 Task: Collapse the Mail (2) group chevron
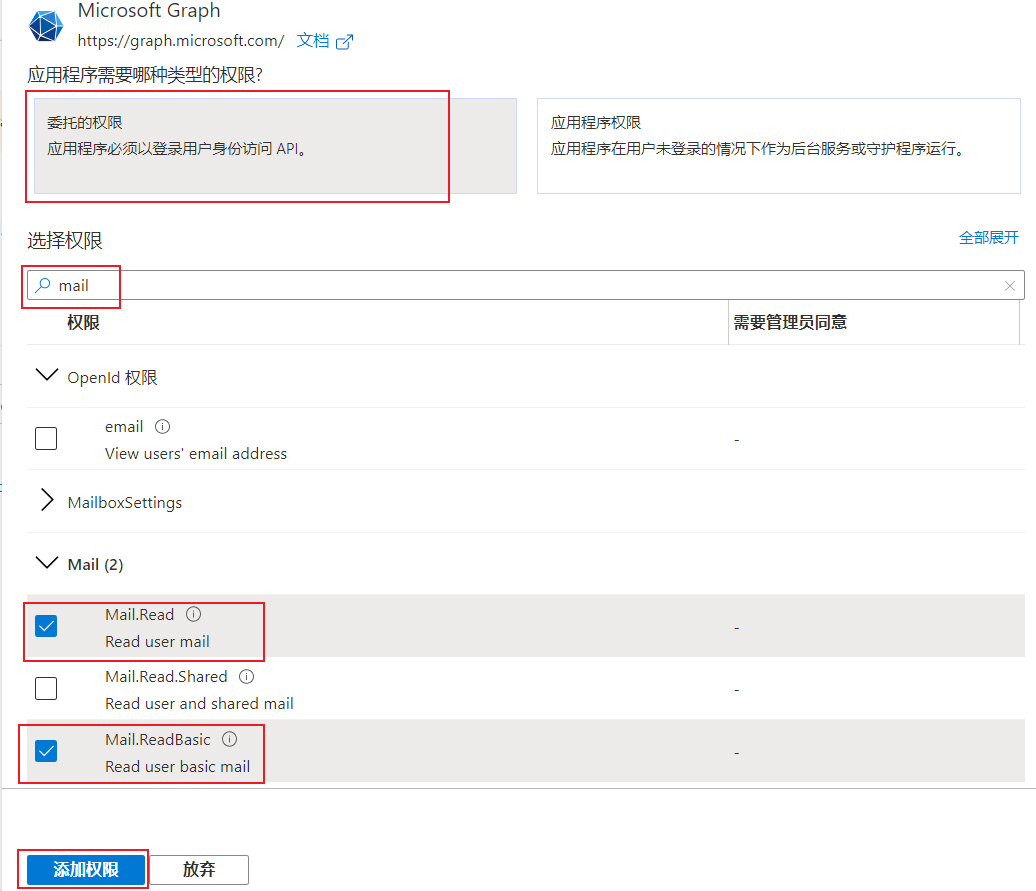[46, 562]
